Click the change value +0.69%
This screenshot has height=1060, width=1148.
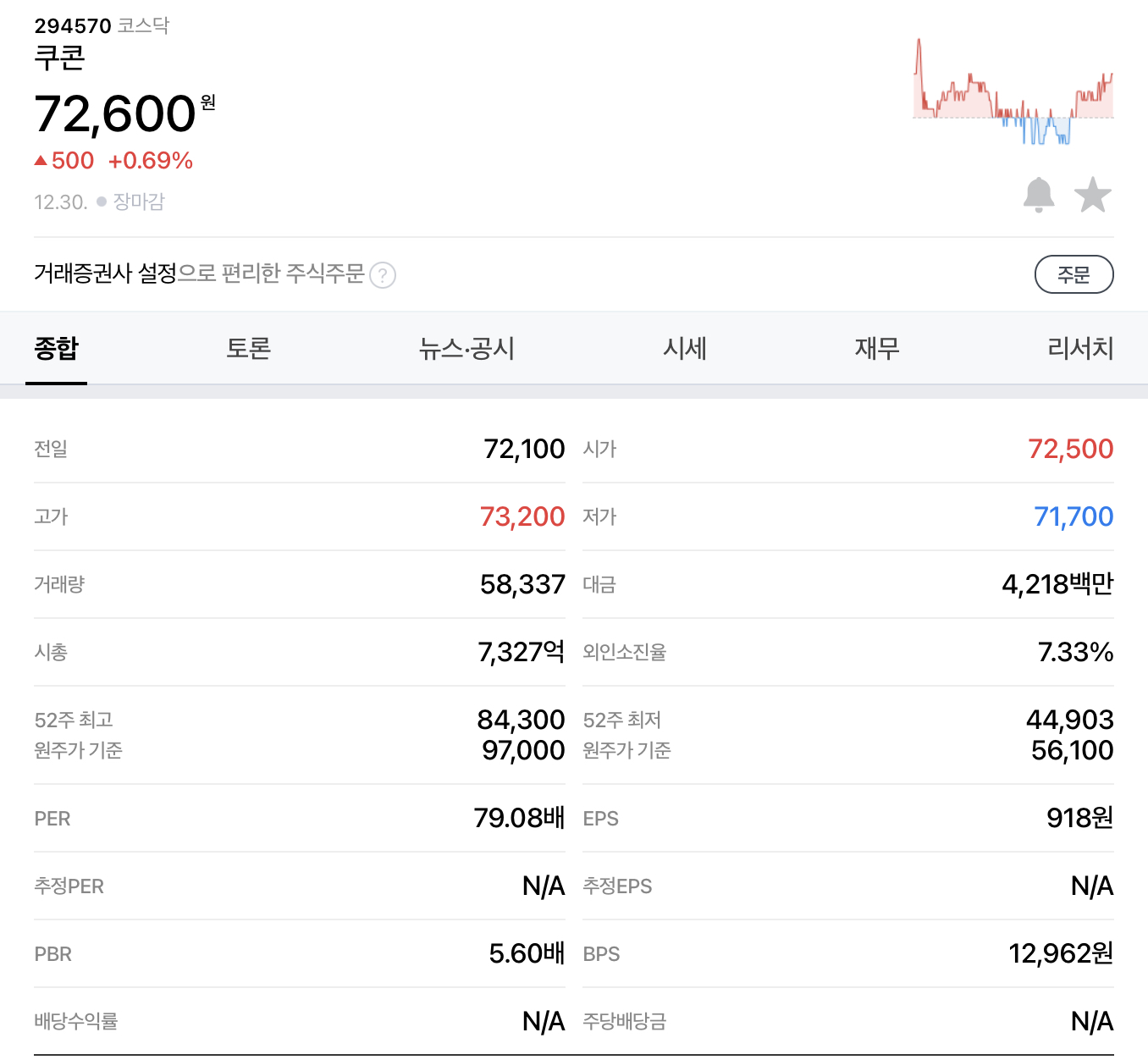[151, 161]
